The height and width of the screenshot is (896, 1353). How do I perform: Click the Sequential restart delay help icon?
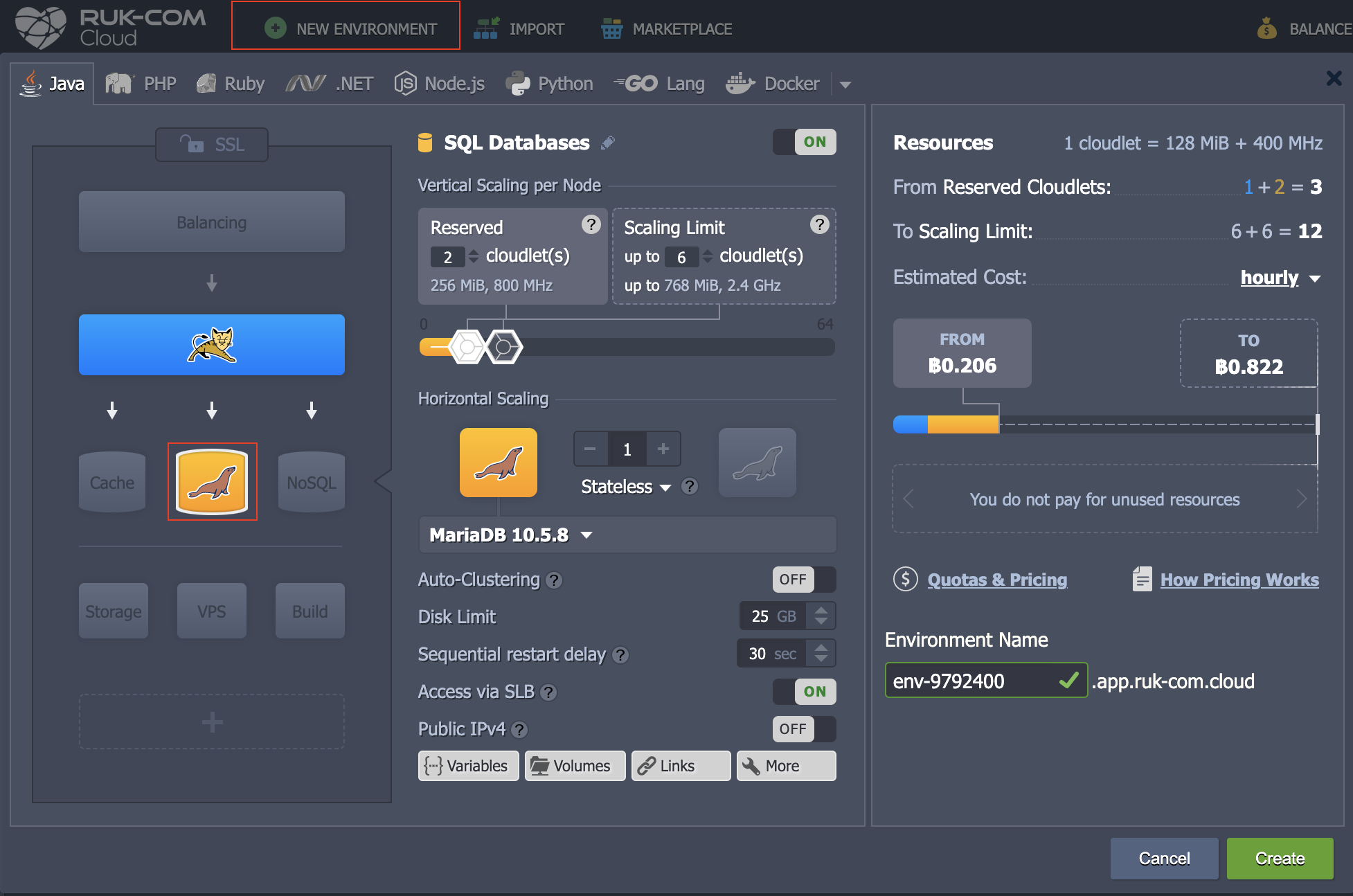click(x=620, y=655)
